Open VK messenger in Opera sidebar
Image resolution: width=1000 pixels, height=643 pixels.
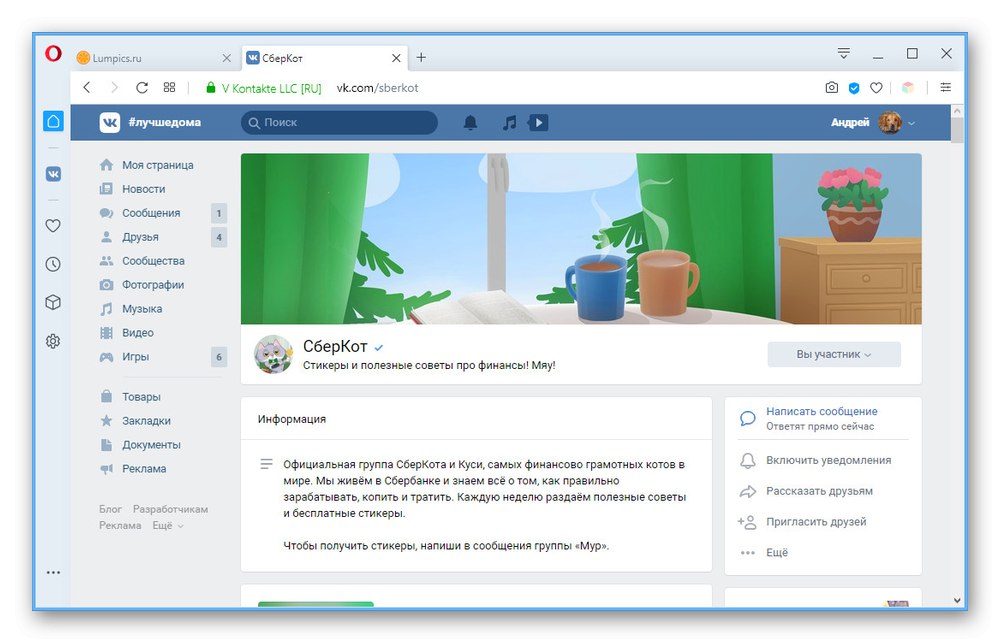pyautogui.click(x=54, y=174)
